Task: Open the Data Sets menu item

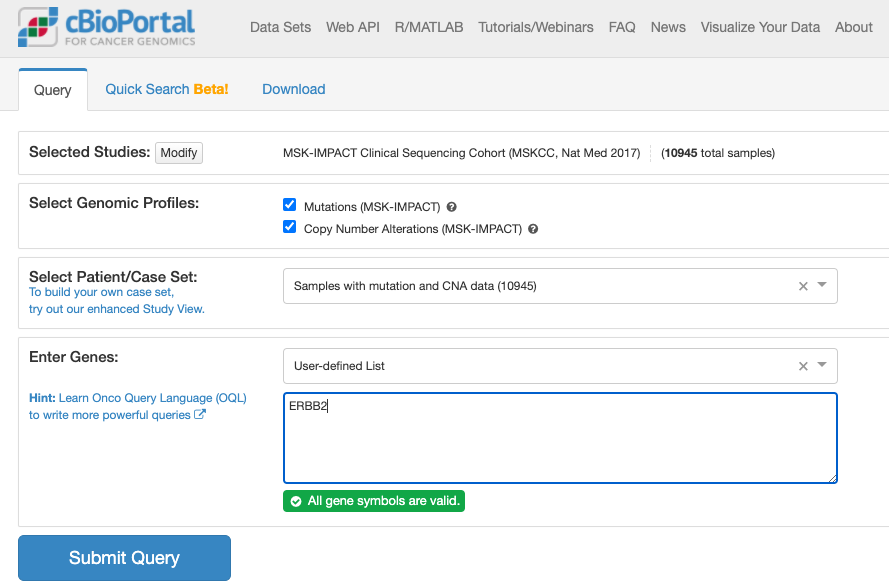Action: click(280, 27)
